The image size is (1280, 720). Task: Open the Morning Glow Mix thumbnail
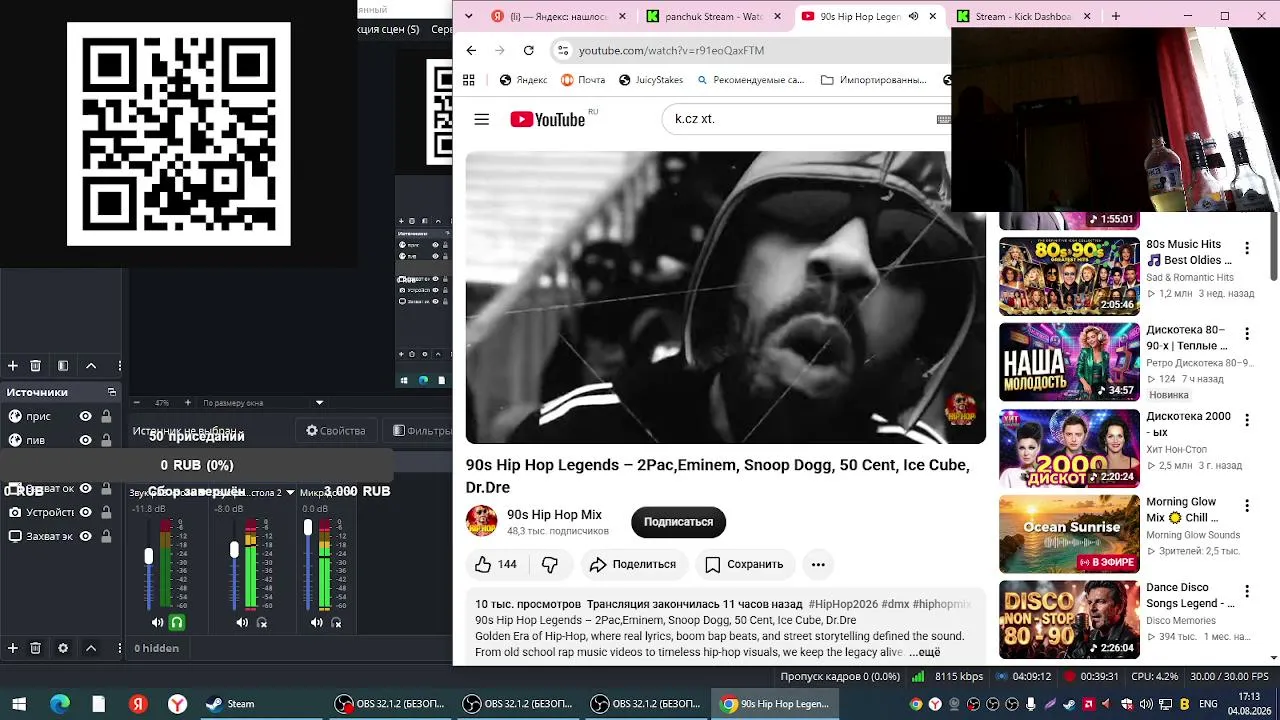[x=1069, y=533]
